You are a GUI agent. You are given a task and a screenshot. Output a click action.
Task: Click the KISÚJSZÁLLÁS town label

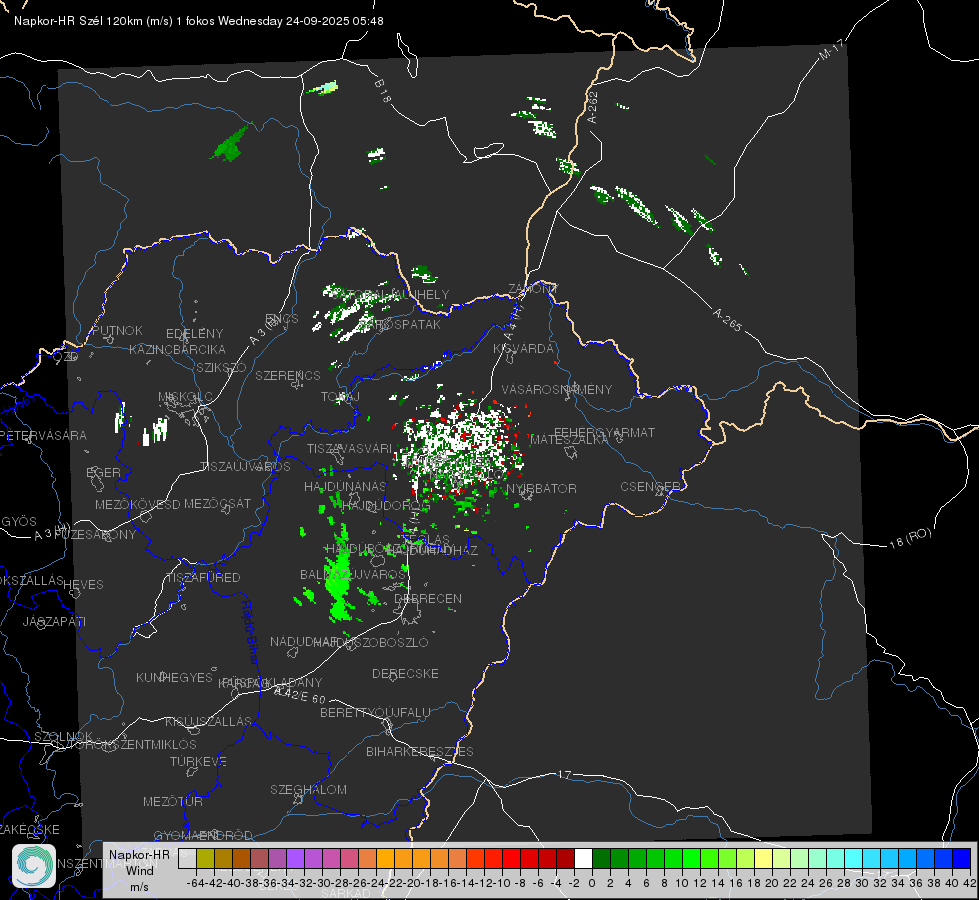208,721
